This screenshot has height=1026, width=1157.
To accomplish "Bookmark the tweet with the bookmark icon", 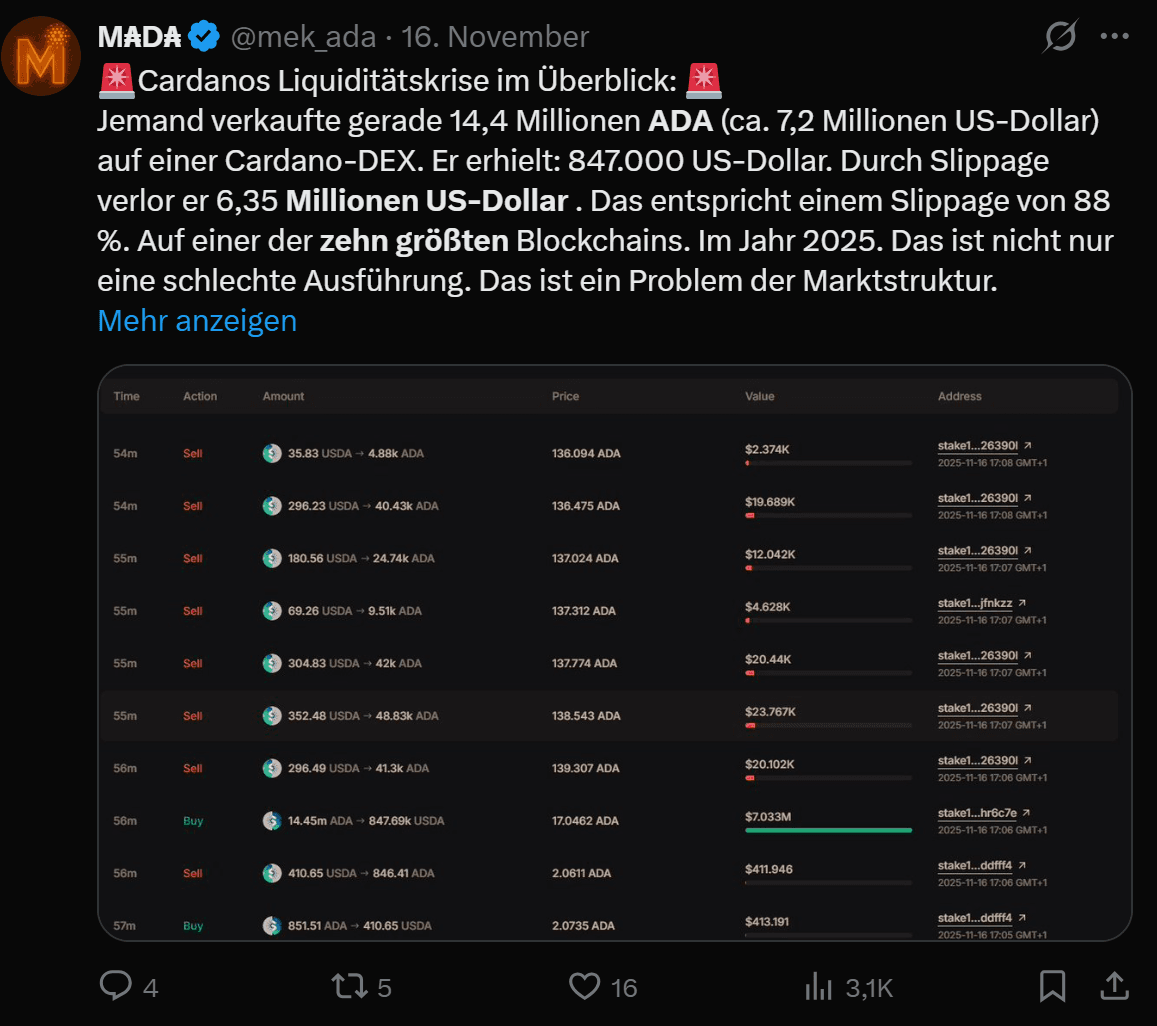I will [1052, 986].
